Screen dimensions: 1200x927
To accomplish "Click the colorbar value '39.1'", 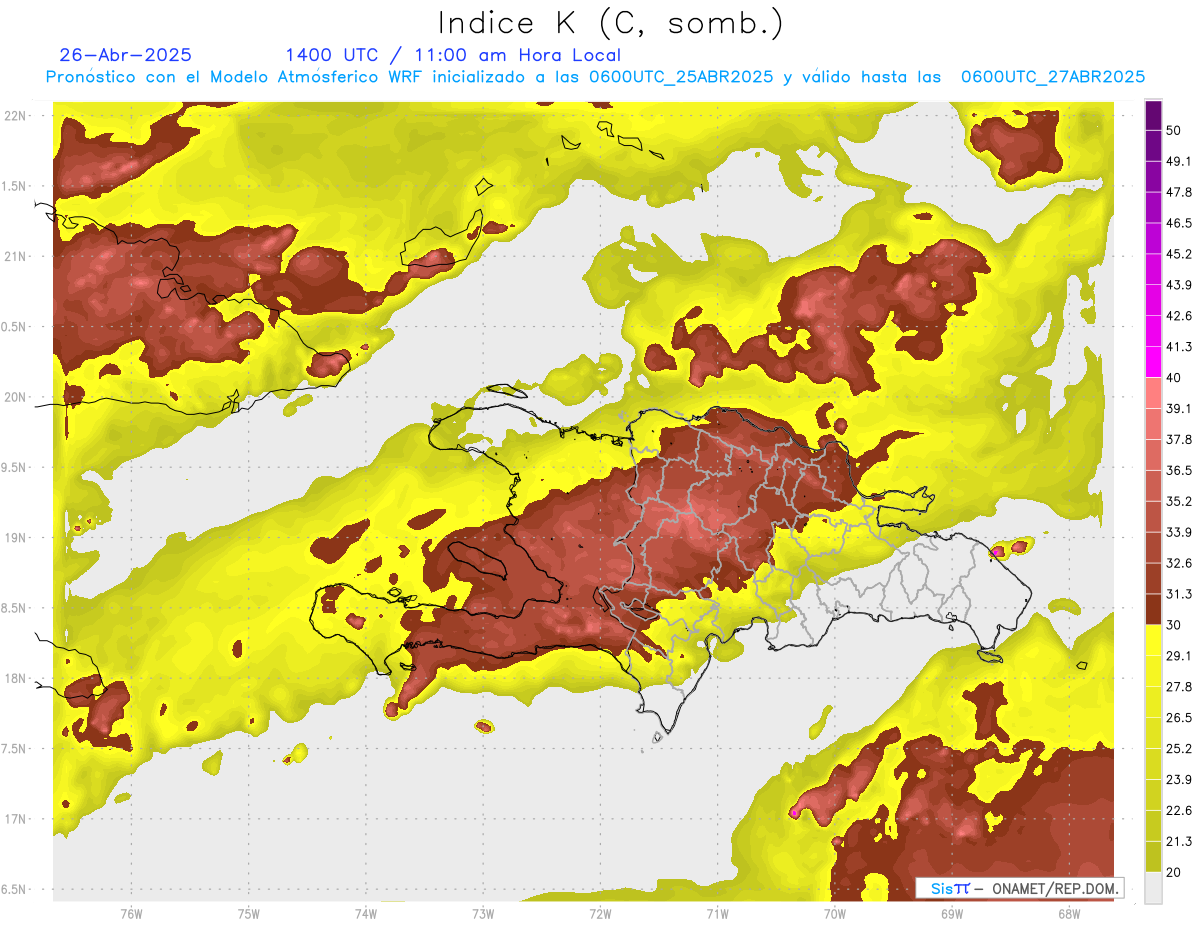I will tap(1179, 409).
